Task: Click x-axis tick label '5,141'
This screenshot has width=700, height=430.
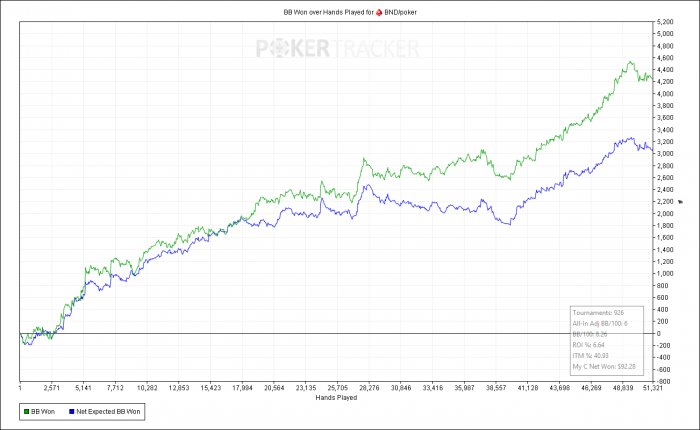Action: tap(83, 388)
